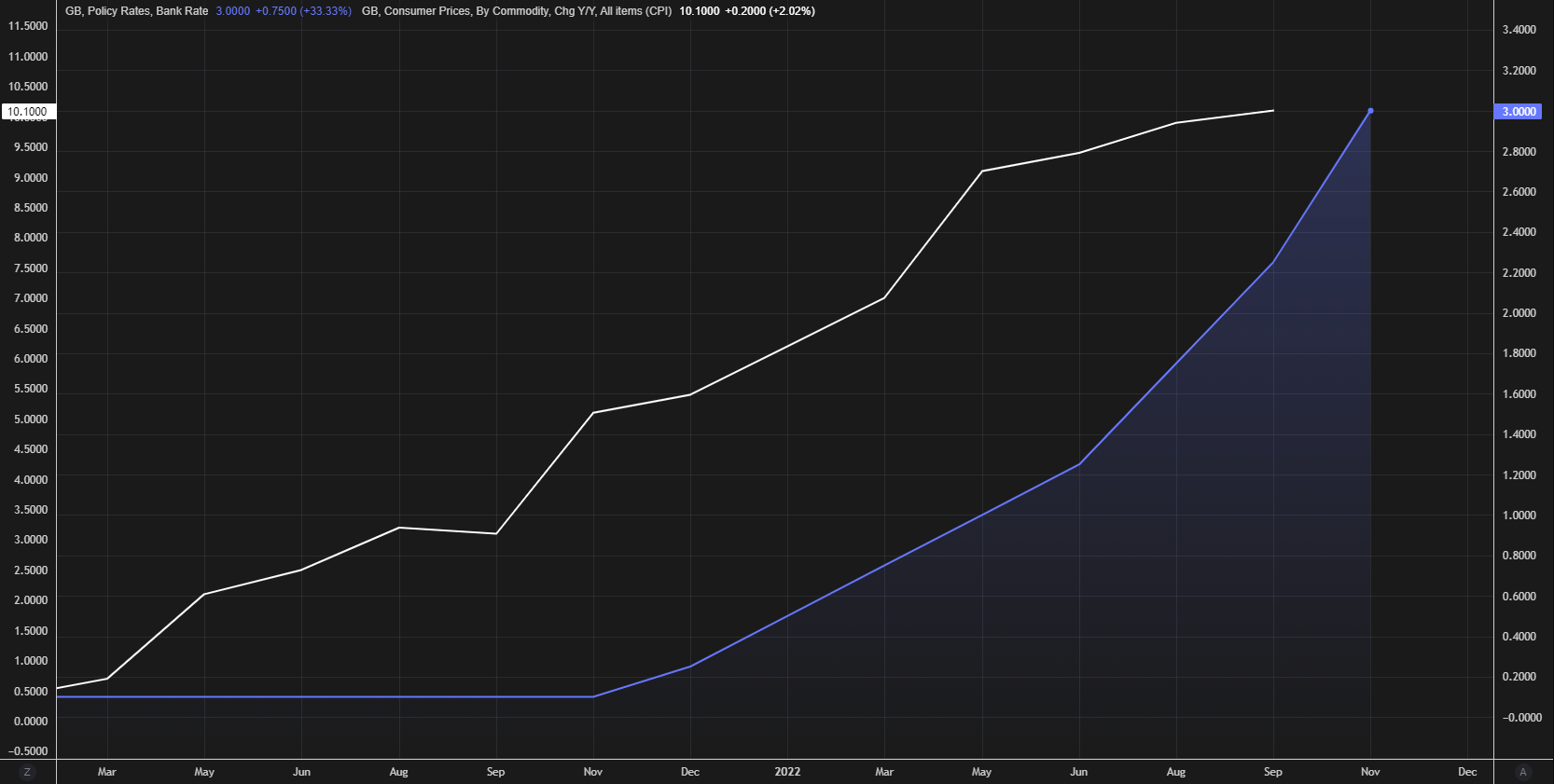
Task: Click the A auto-scale icon
Action: [1523, 772]
